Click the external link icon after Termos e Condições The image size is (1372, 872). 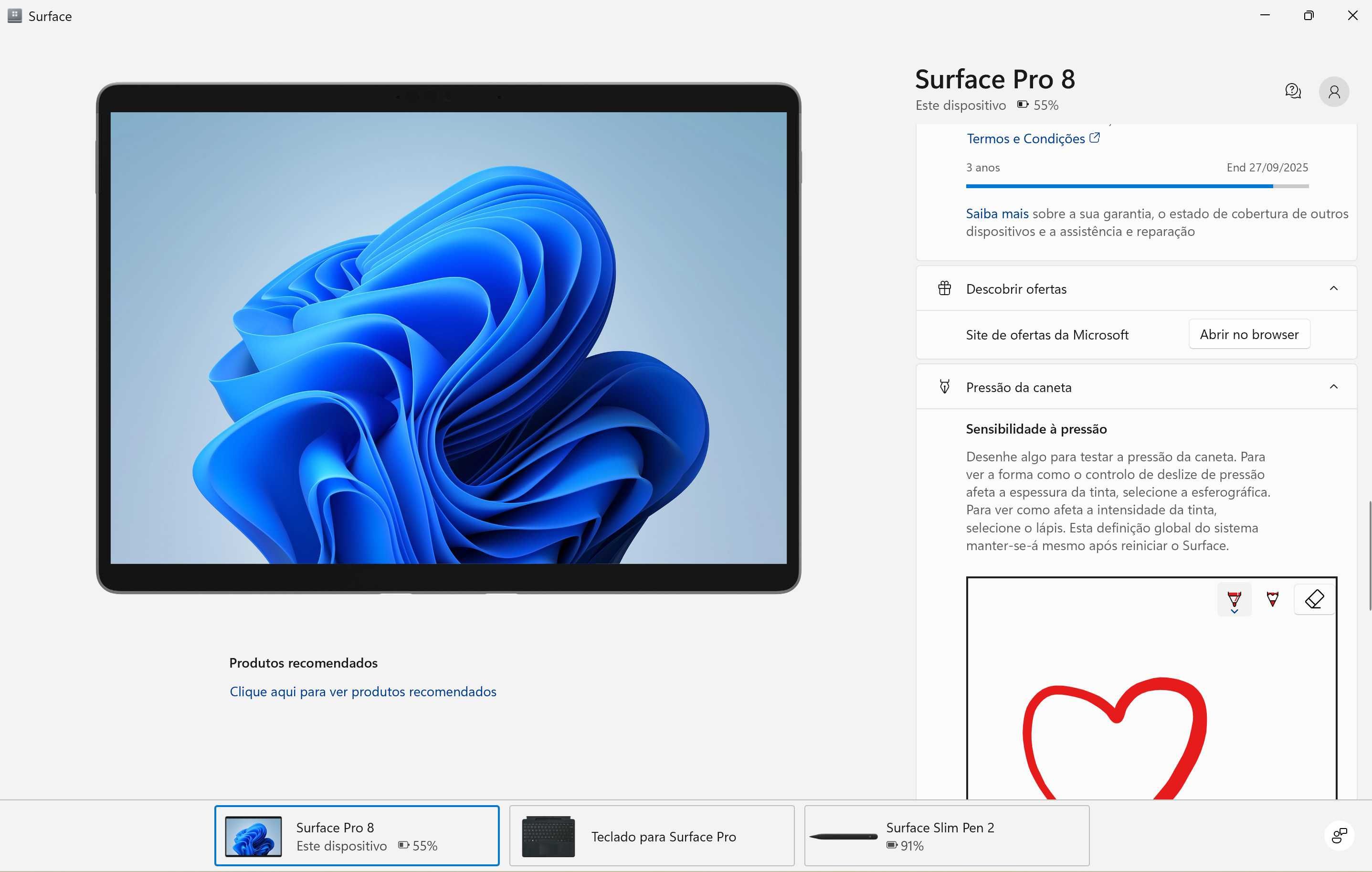pyautogui.click(x=1095, y=138)
